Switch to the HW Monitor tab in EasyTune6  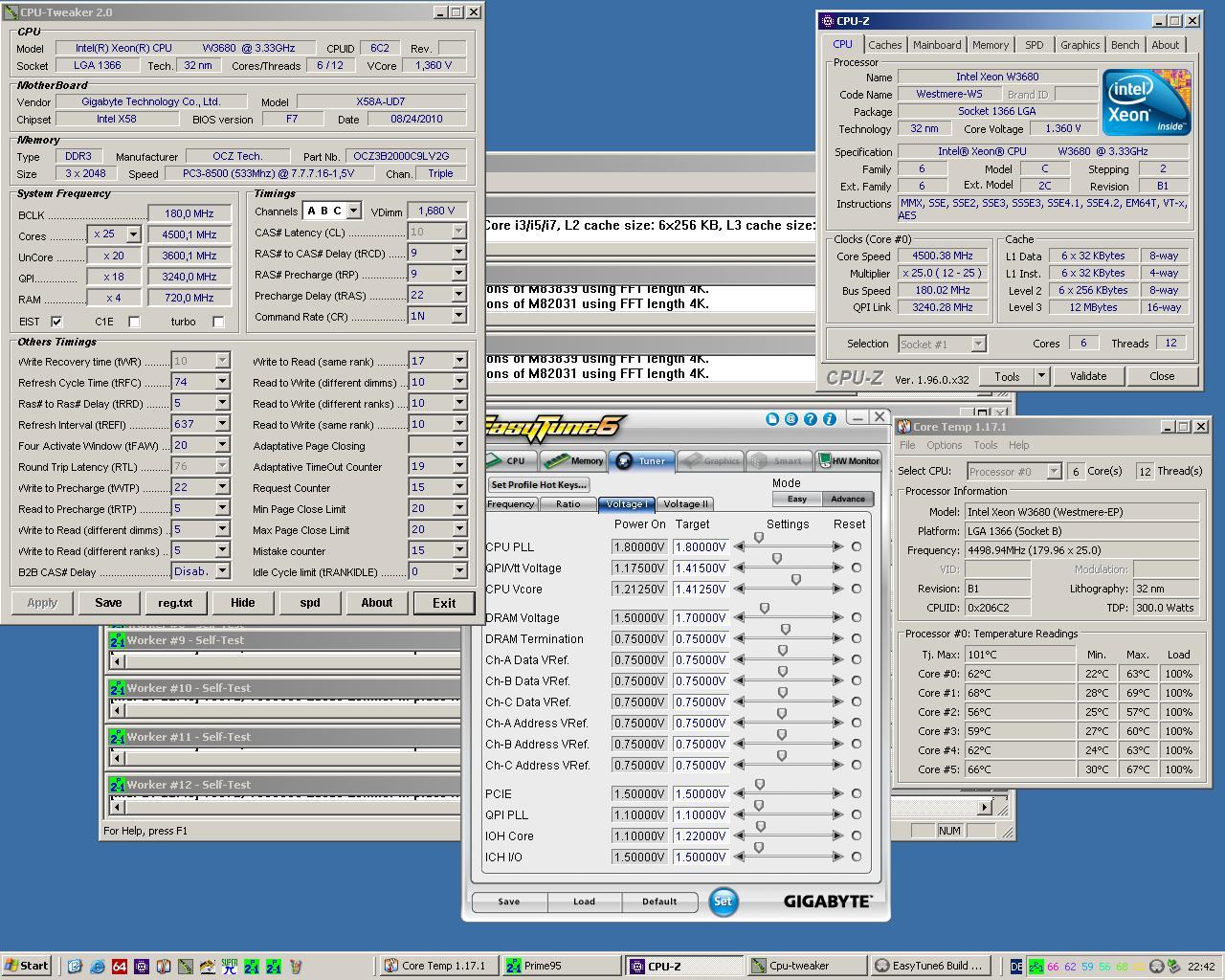coord(848,461)
